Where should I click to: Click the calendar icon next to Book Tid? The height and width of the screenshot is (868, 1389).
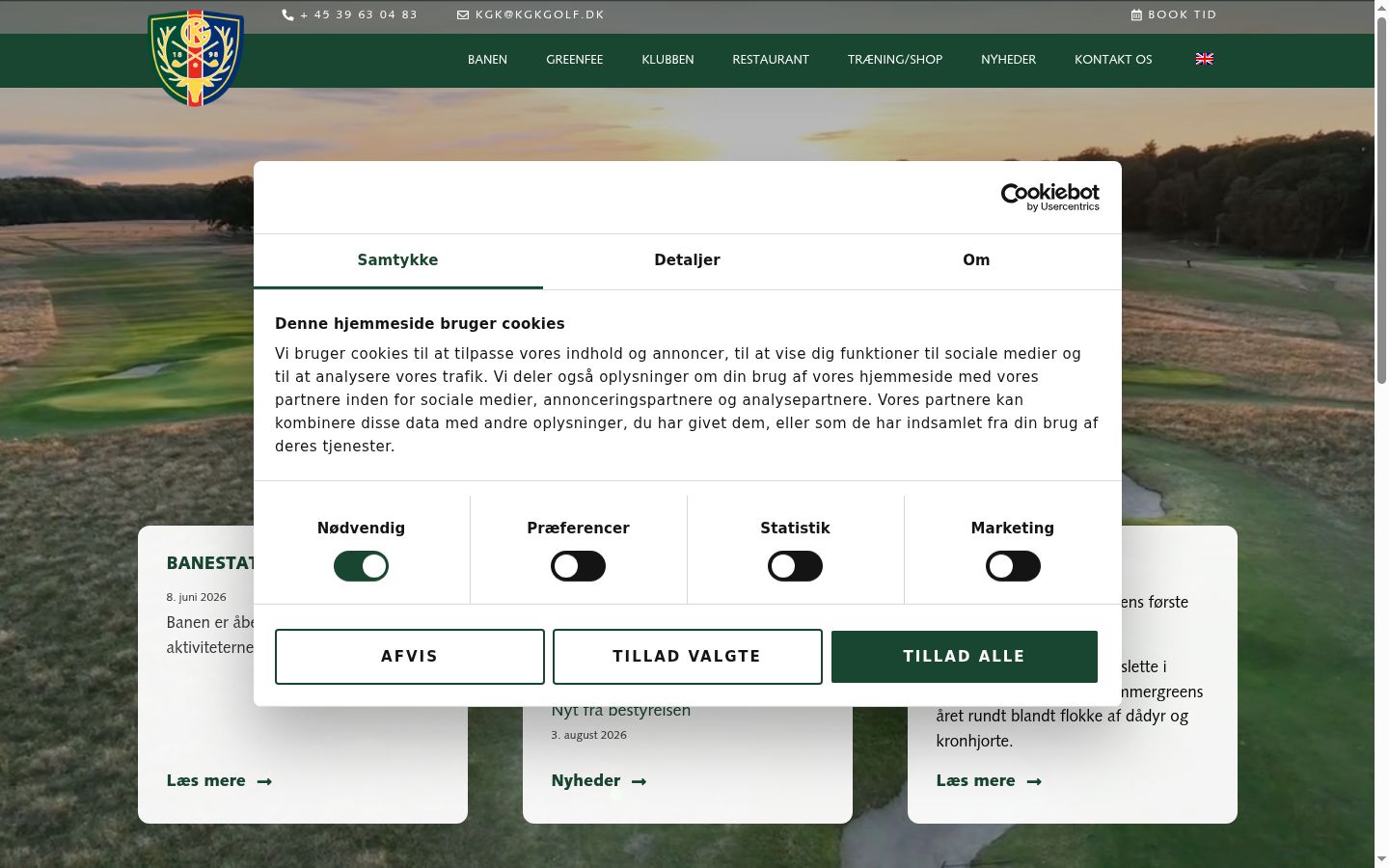(1136, 14)
